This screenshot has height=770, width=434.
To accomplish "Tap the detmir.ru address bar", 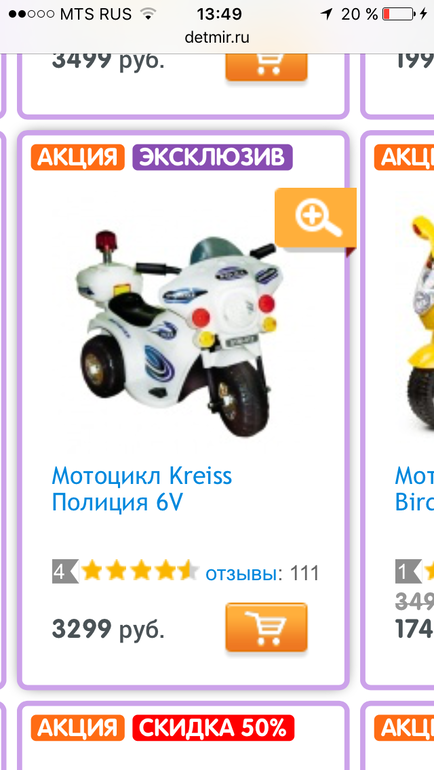I will tap(217, 37).
